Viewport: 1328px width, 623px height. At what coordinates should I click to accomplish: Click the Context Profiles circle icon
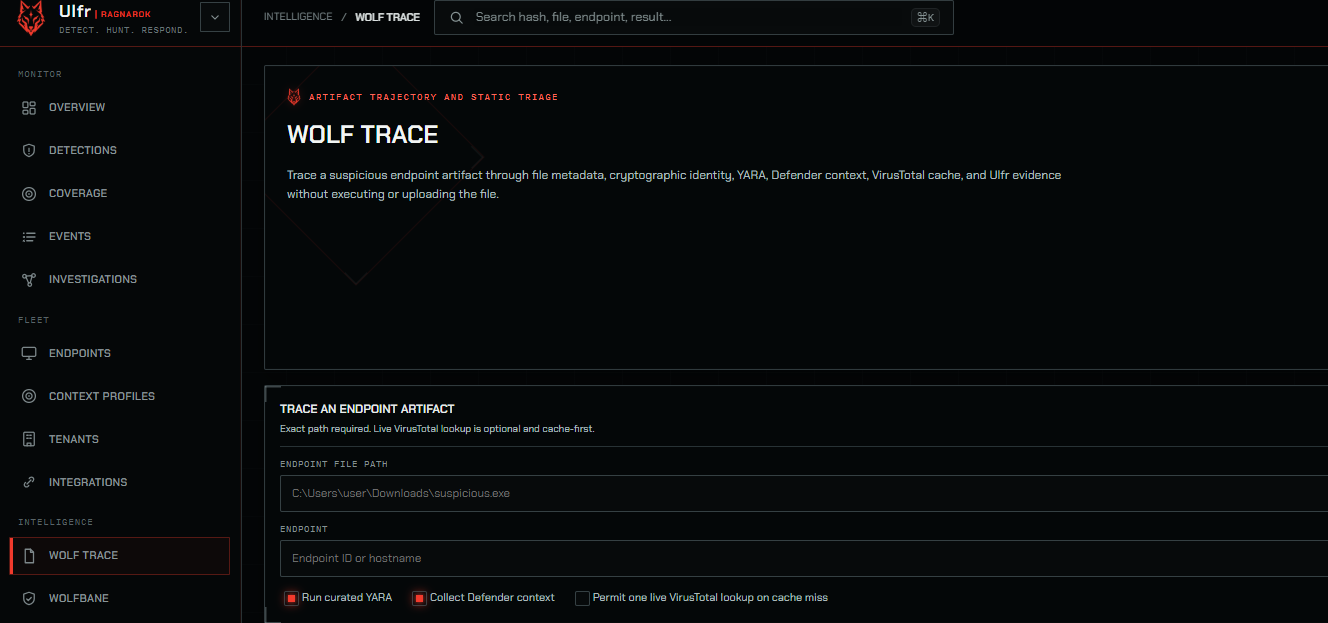(x=29, y=396)
